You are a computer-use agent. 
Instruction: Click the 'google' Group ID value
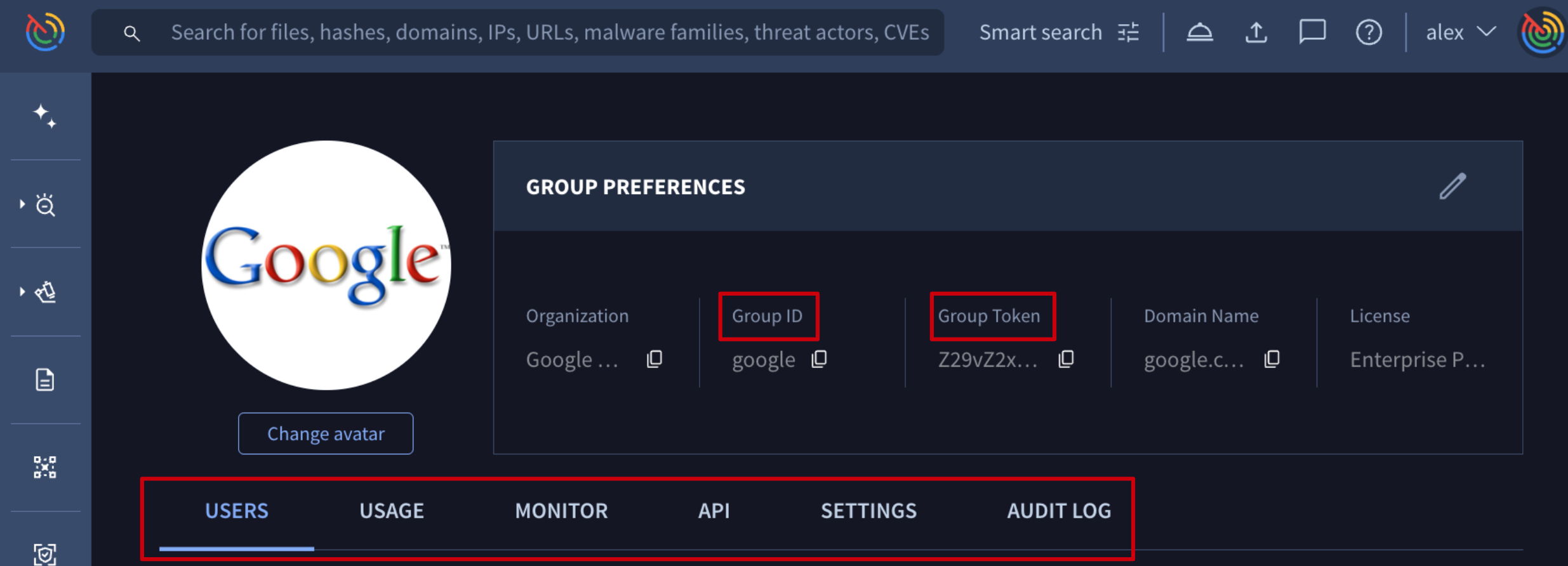coord(764,360)
